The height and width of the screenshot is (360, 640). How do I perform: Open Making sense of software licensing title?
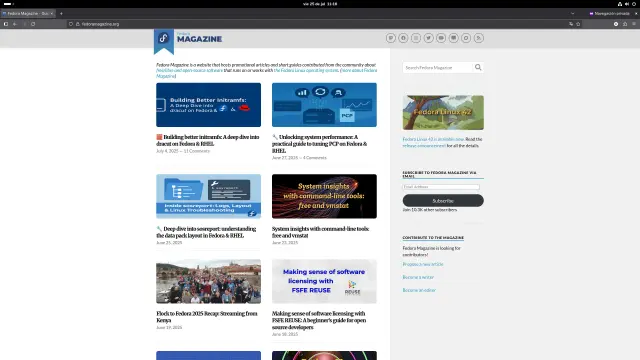click(x=319, y=320)
